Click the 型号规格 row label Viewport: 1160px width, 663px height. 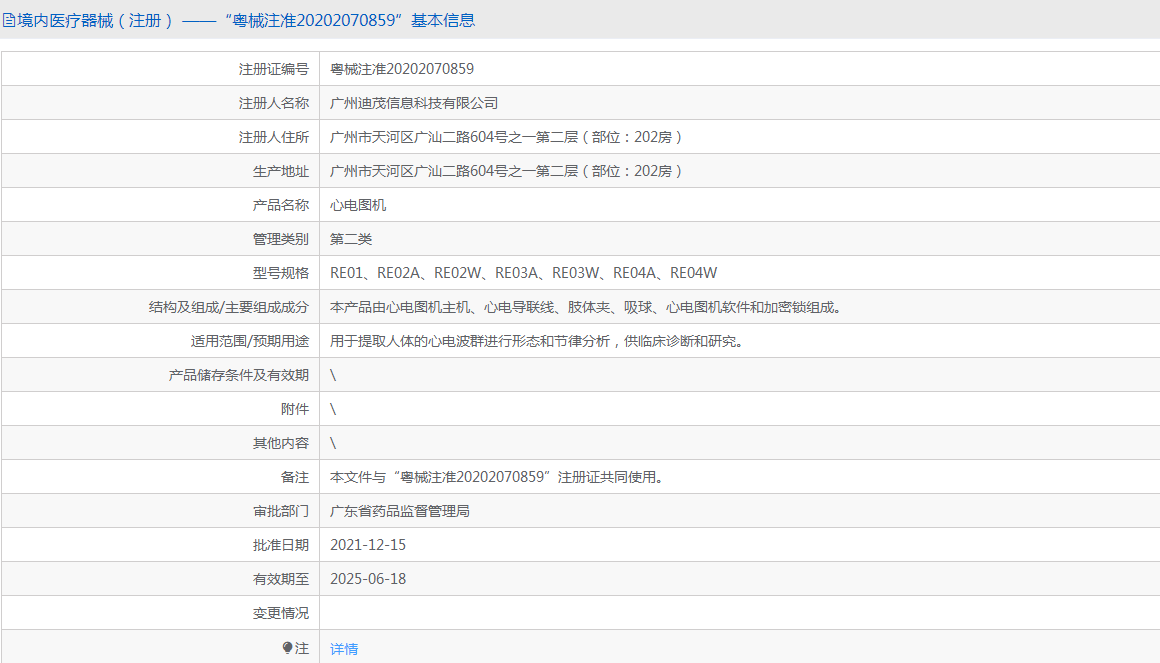point(281,273)
